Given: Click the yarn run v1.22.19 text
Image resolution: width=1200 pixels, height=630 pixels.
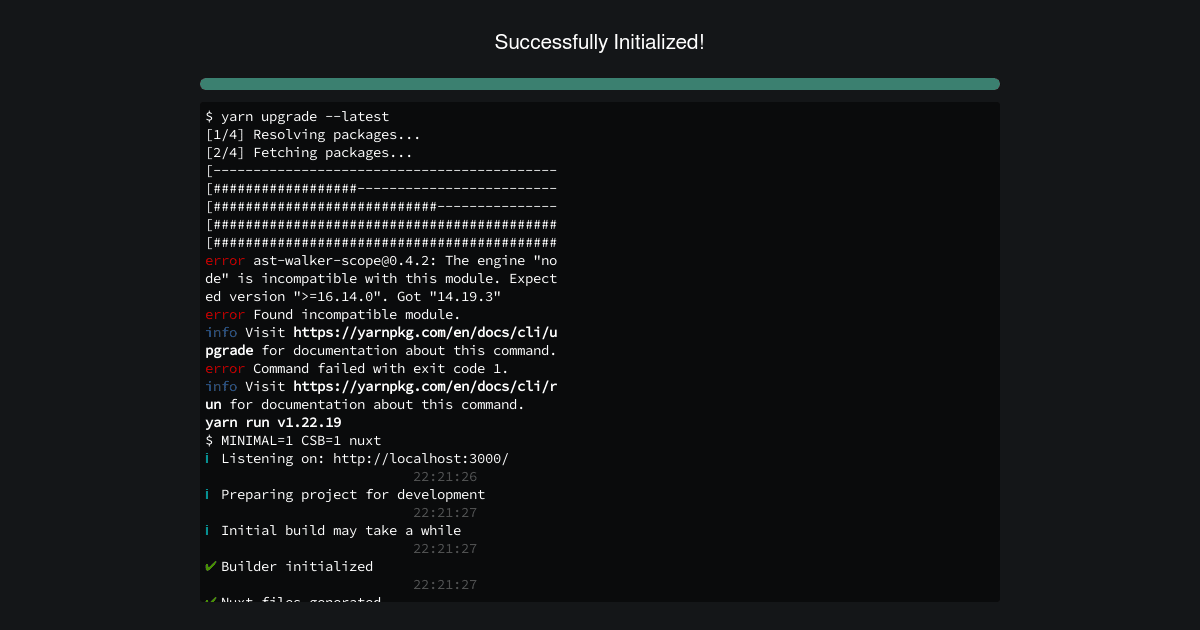Looking at the screenshot, I should coord(273,422).
